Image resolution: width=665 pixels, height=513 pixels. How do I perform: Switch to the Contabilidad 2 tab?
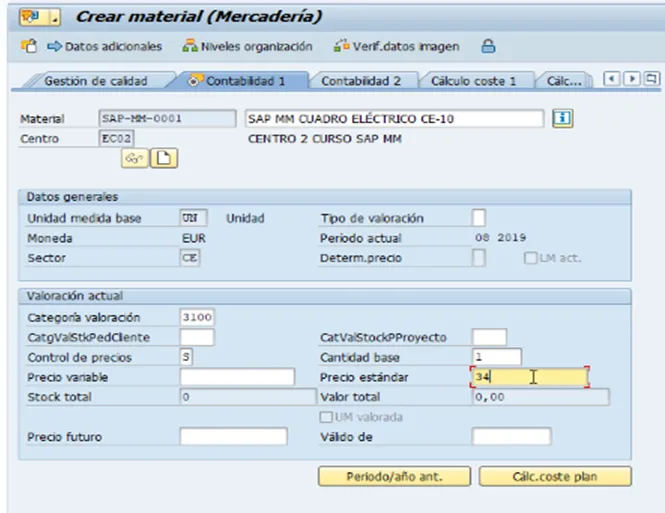361,81
